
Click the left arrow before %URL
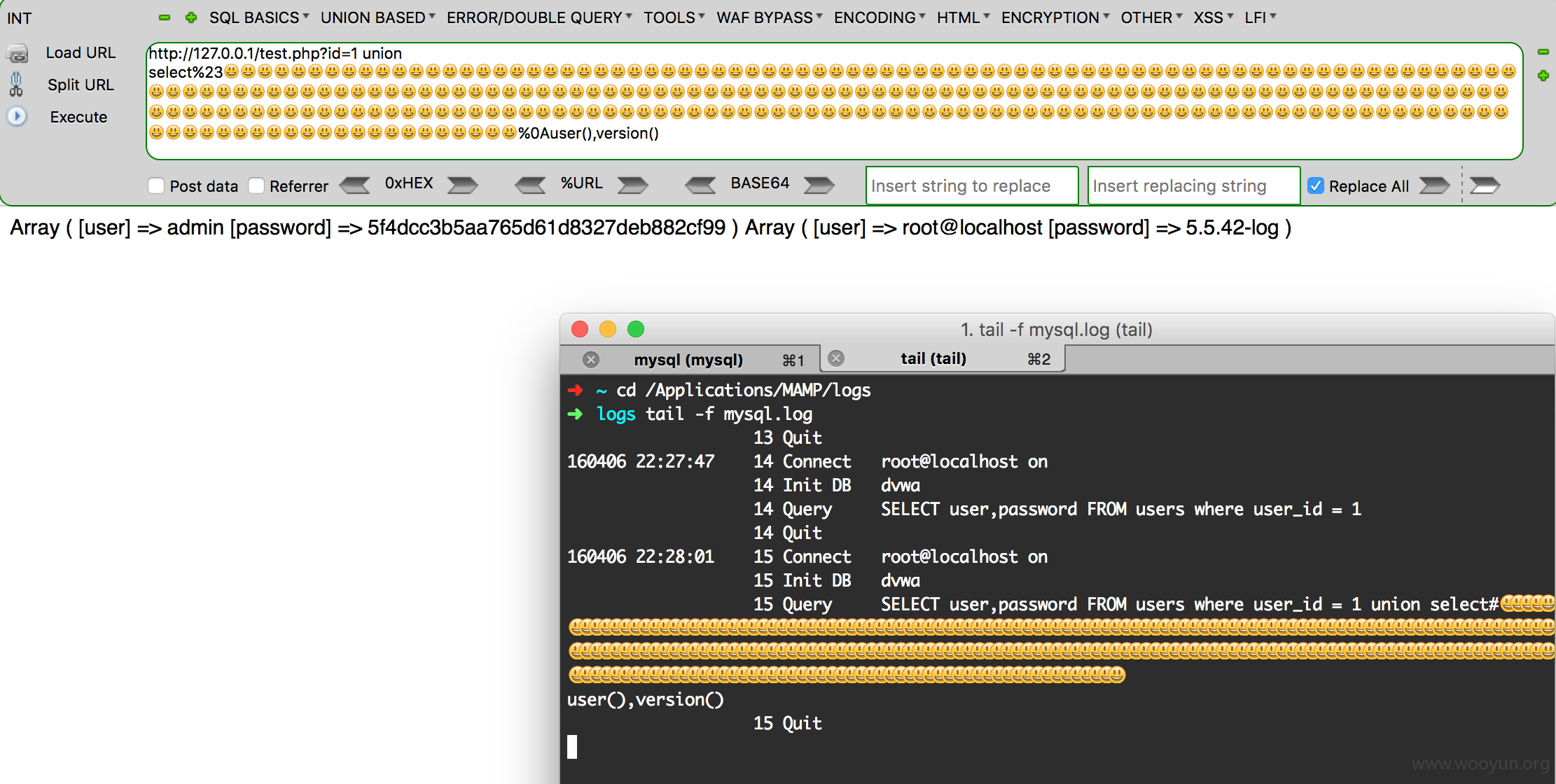530,185
